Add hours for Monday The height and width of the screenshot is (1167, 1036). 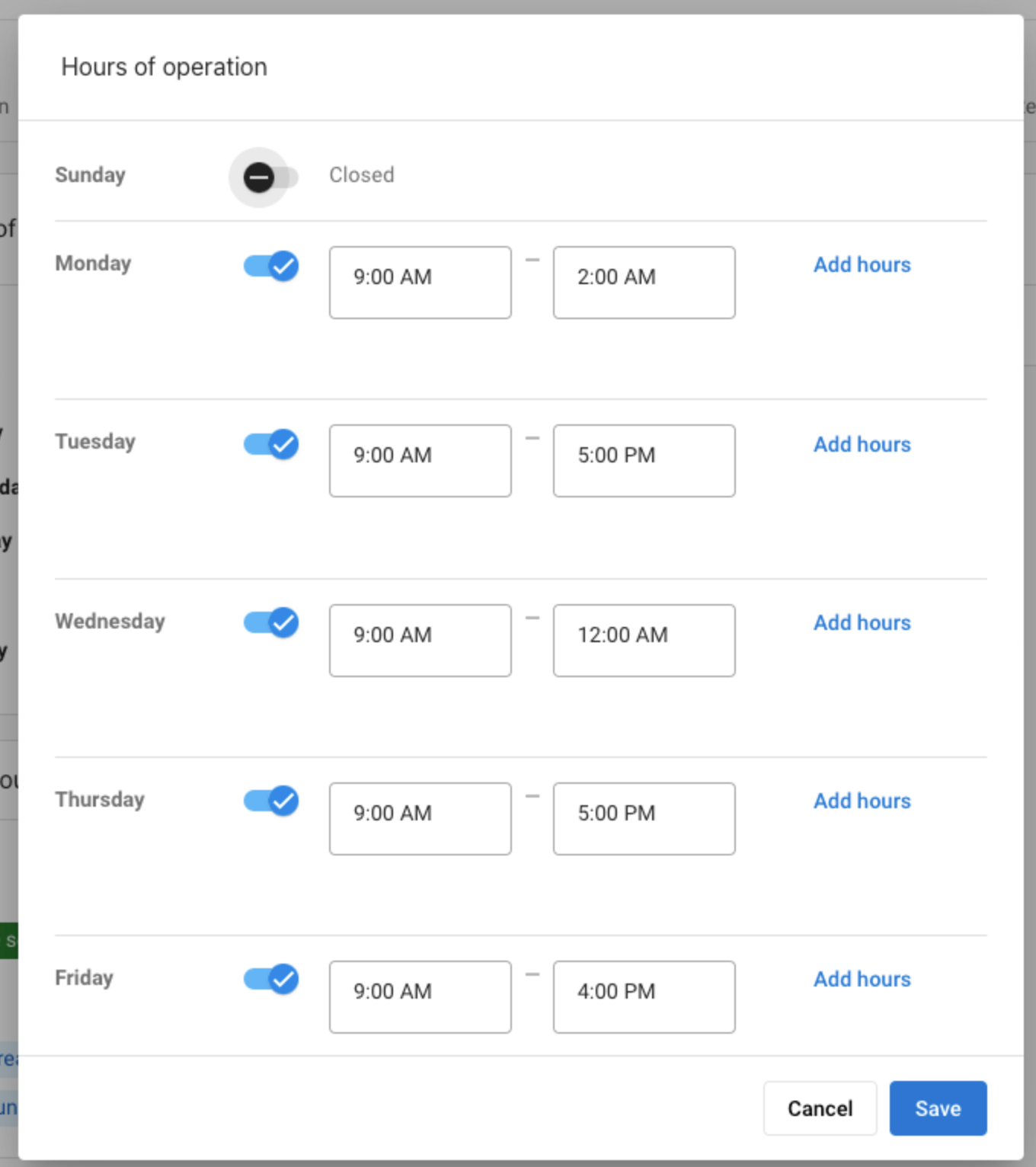coord(862,264)
